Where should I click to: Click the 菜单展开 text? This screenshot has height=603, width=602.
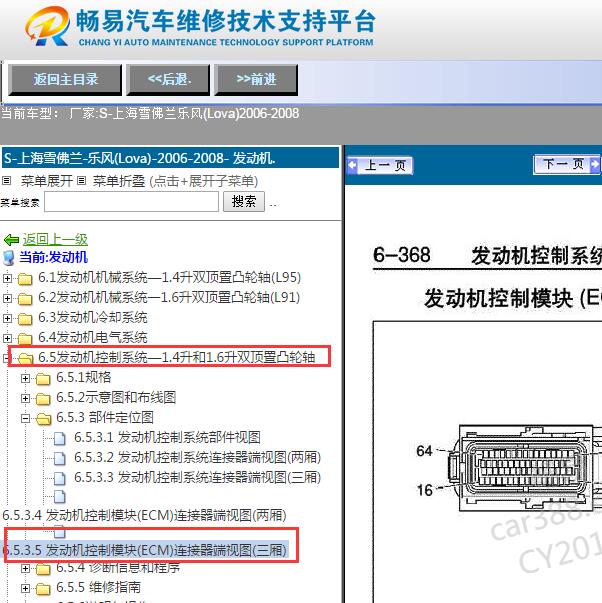(47, 181)
